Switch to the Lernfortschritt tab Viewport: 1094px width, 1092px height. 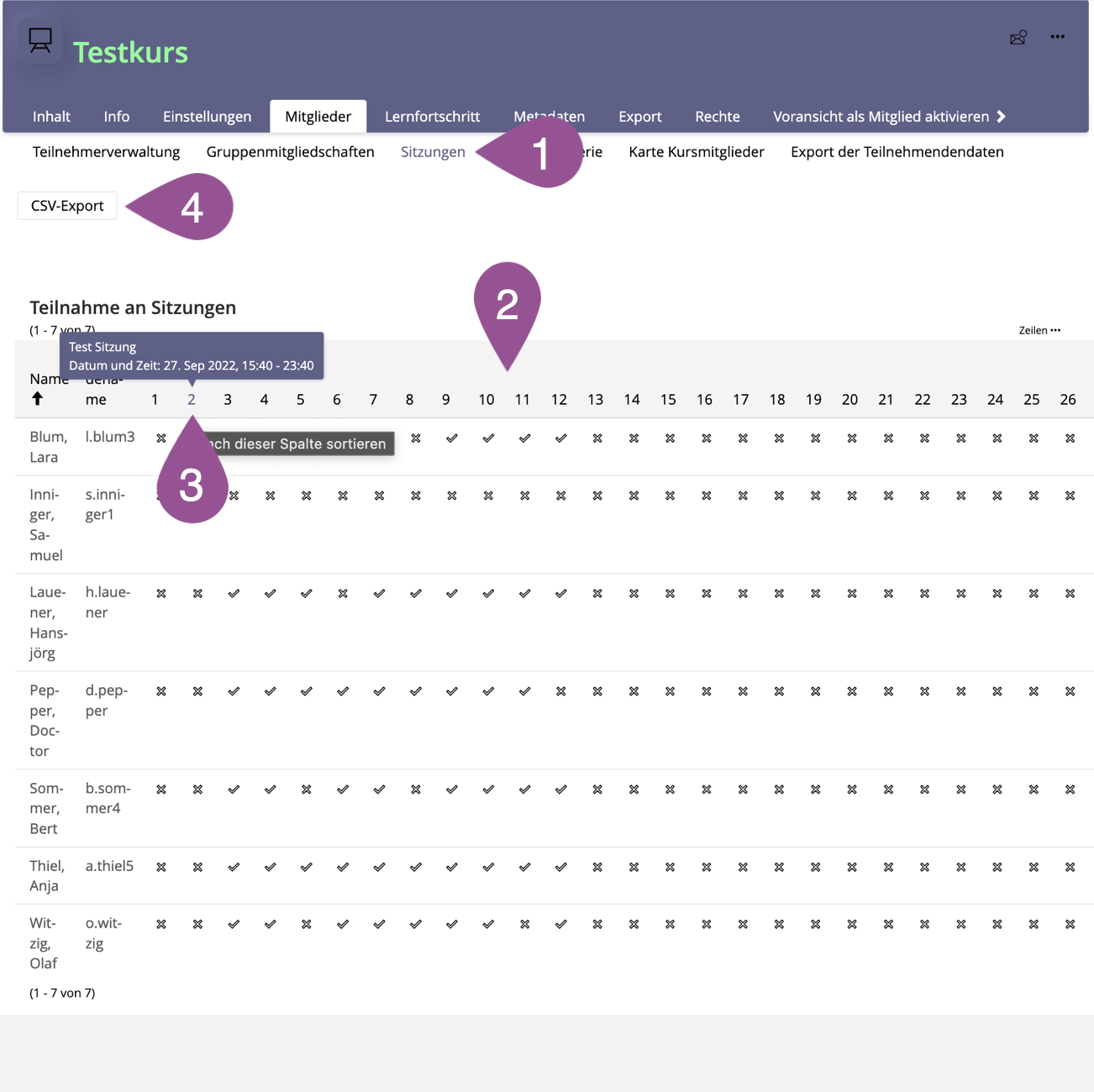[432, 117]
